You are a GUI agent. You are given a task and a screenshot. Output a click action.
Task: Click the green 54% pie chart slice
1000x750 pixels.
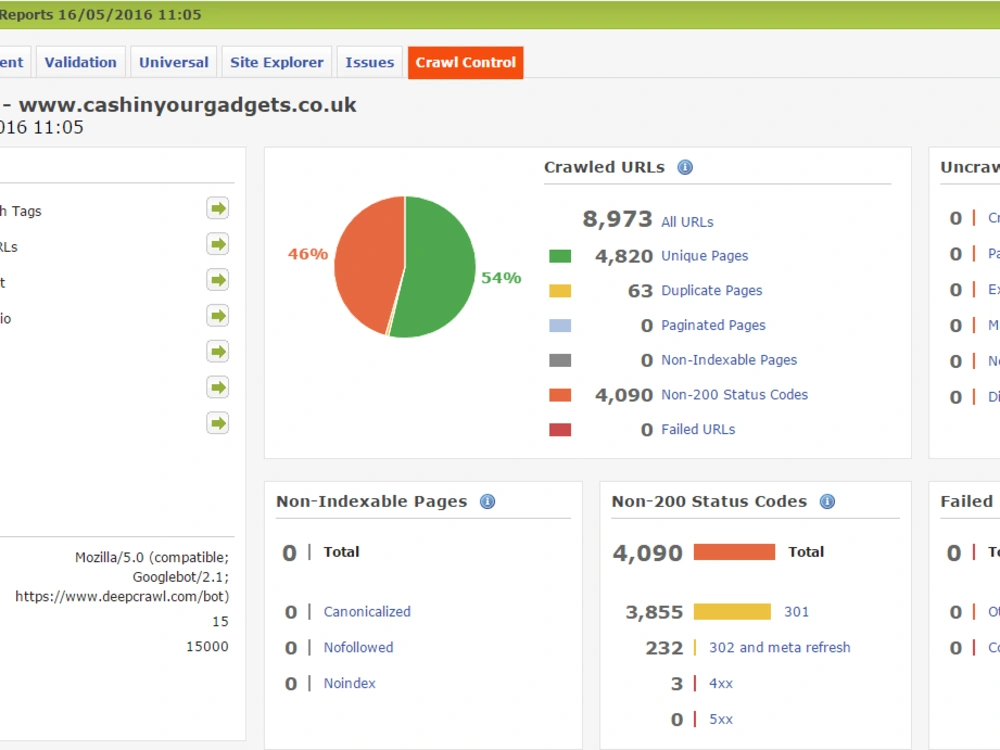point(440,268)
